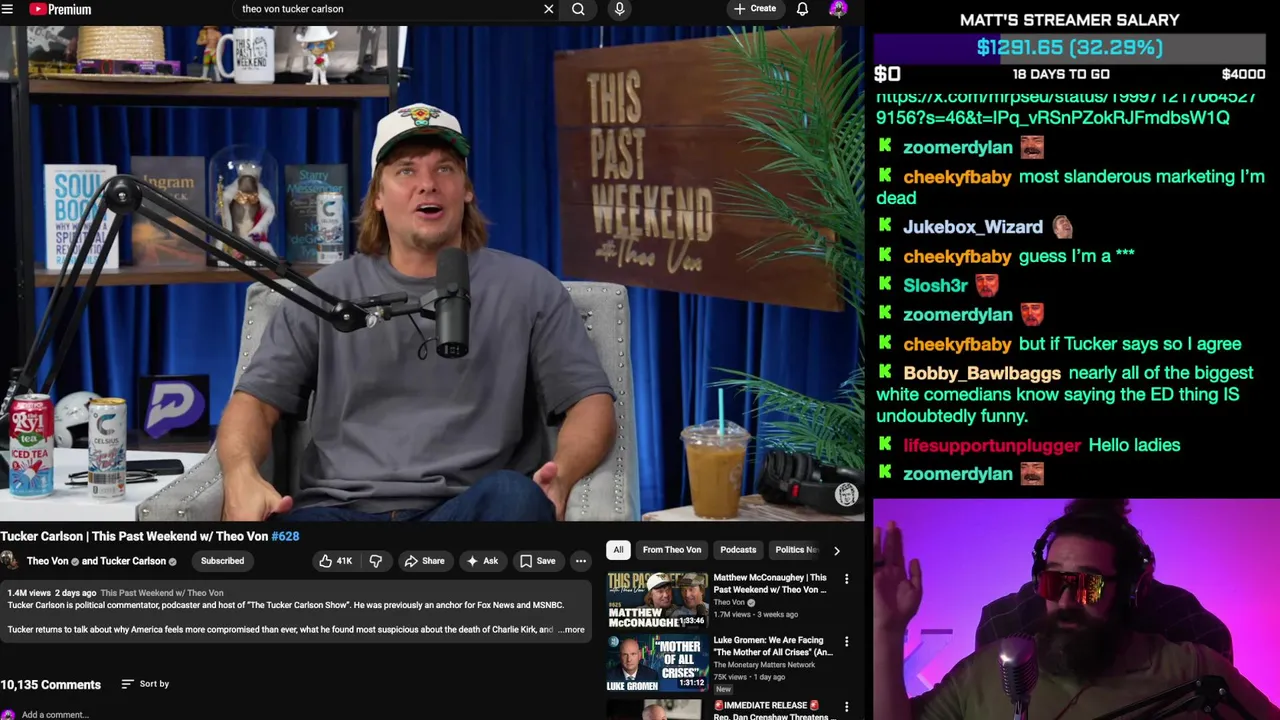Toggle the Subscribed button
The height and width of the screenshot is (720, 1280).
222,561
